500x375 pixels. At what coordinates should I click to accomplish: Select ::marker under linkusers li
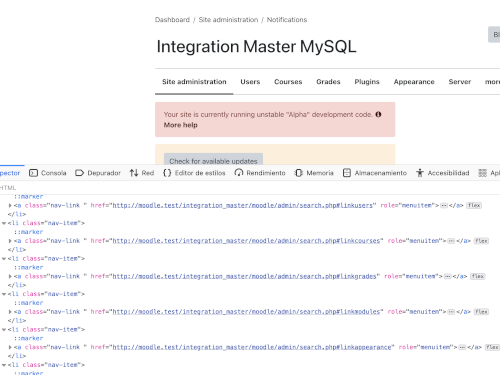click(28, 197)
